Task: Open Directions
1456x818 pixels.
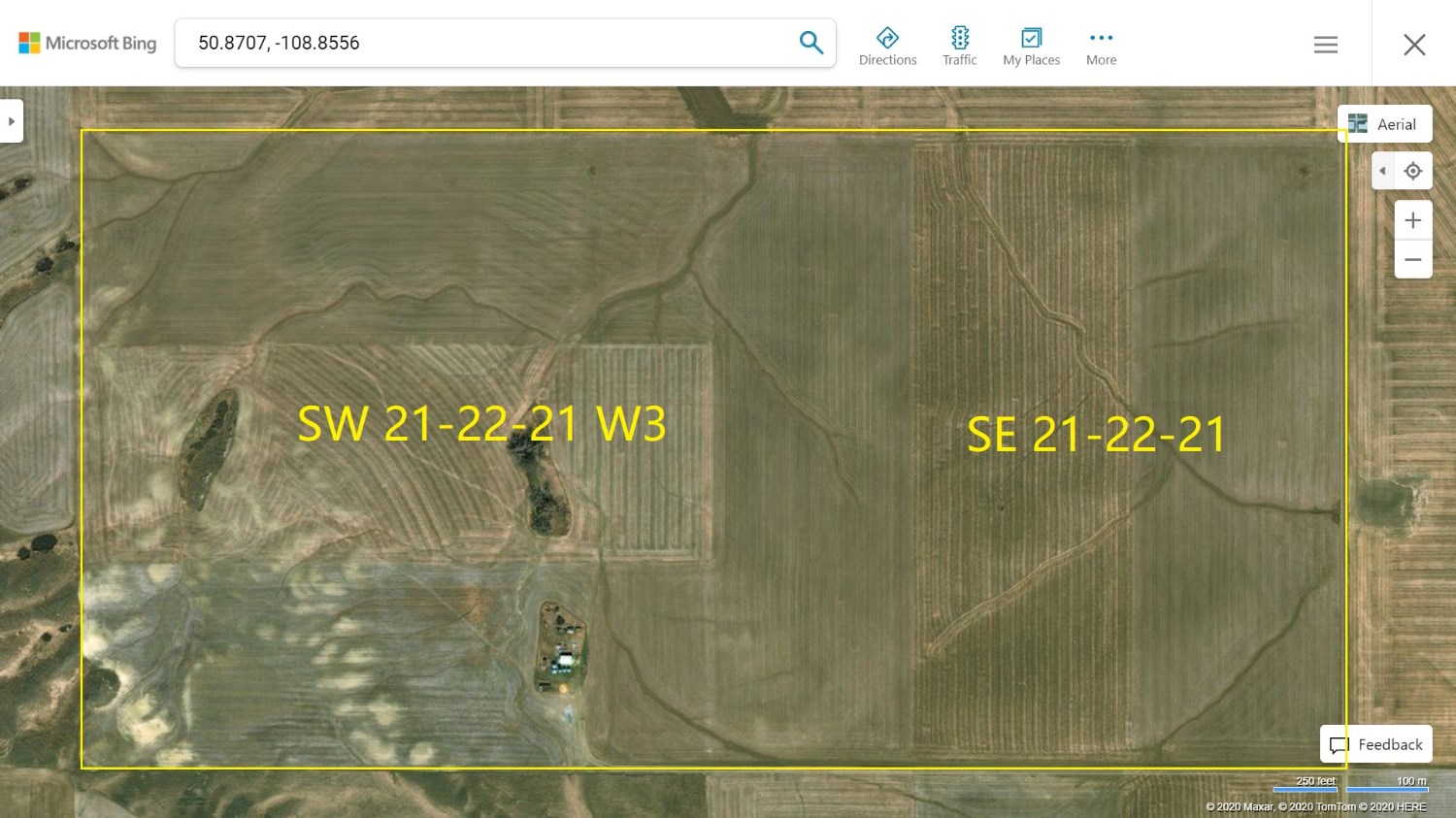Action: click(887, 47)
